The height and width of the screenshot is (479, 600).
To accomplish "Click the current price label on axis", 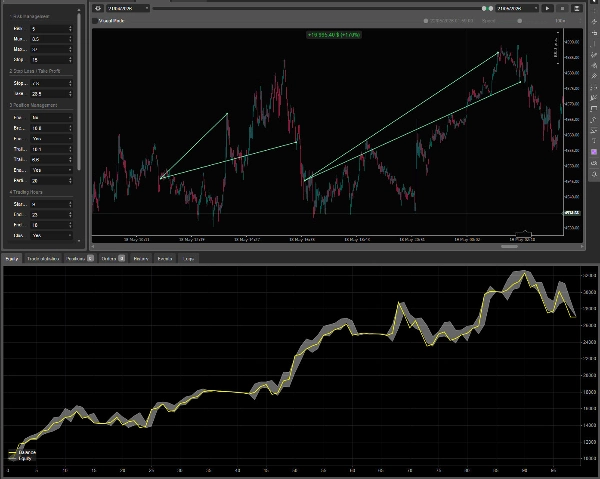I will click(572, 213).
